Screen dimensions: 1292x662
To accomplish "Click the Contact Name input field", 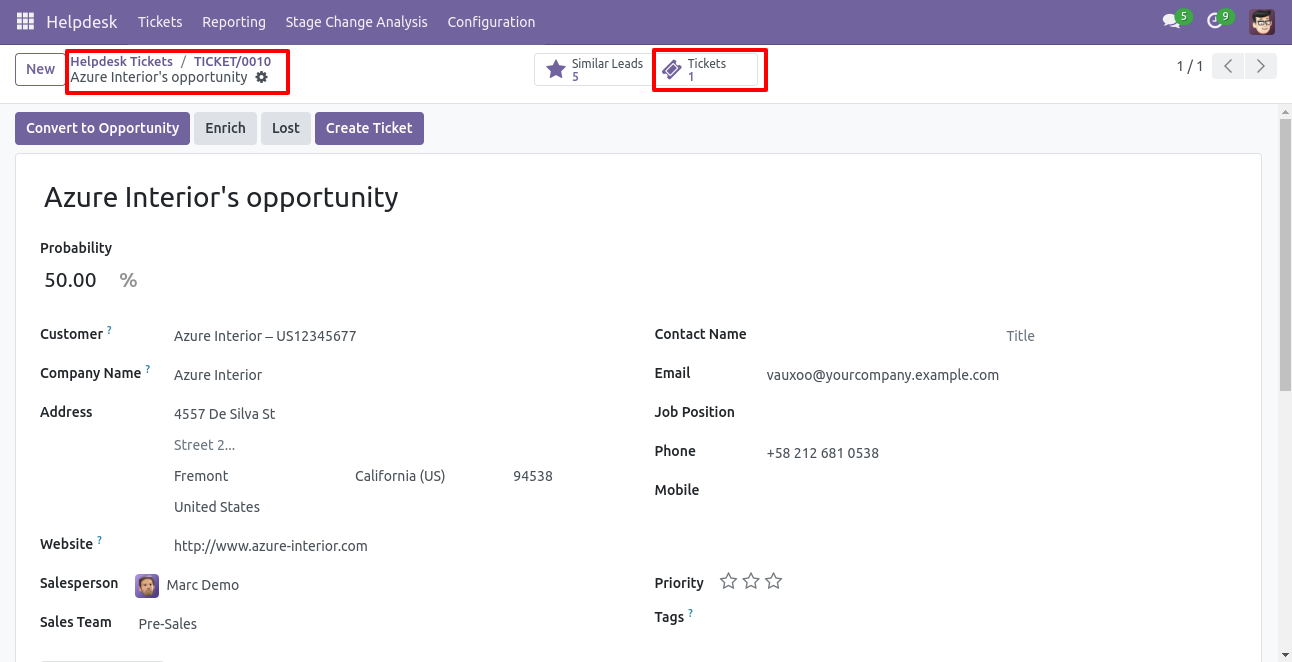I will coord(882,336).
